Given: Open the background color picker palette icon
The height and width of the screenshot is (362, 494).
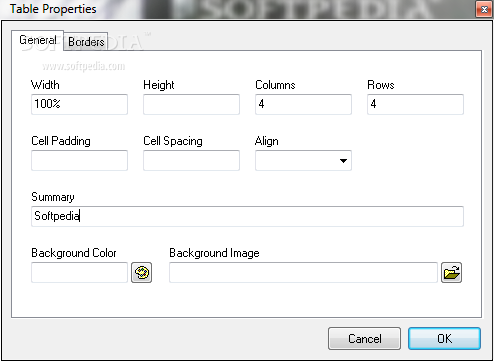Looking at the screenshot, I should 141,273.
